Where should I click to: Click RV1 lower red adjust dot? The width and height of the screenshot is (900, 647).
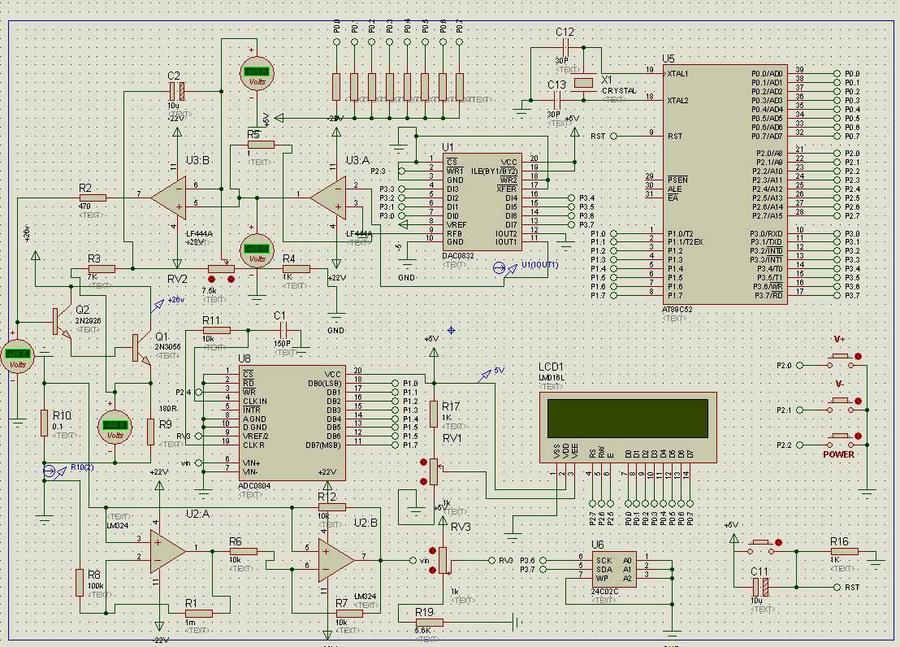click(424, 481)
